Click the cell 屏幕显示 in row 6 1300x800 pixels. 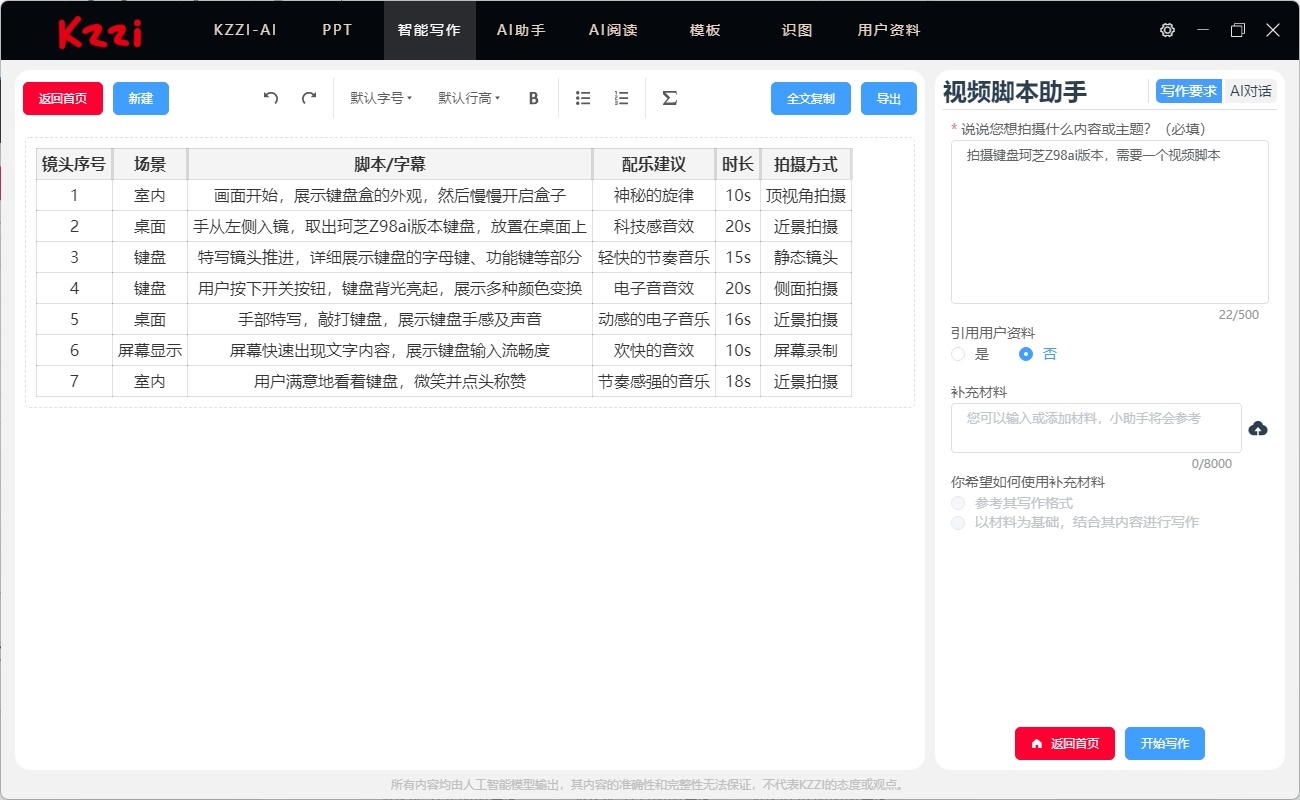coord(150,350)
